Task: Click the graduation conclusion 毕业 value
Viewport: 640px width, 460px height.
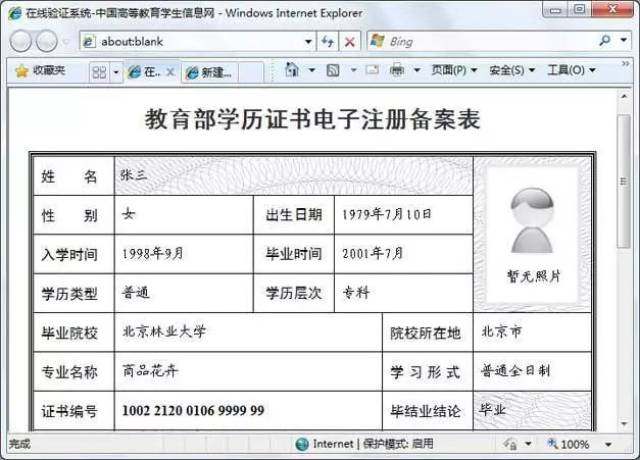Action: pyautogui.click(x=493, y=409)
